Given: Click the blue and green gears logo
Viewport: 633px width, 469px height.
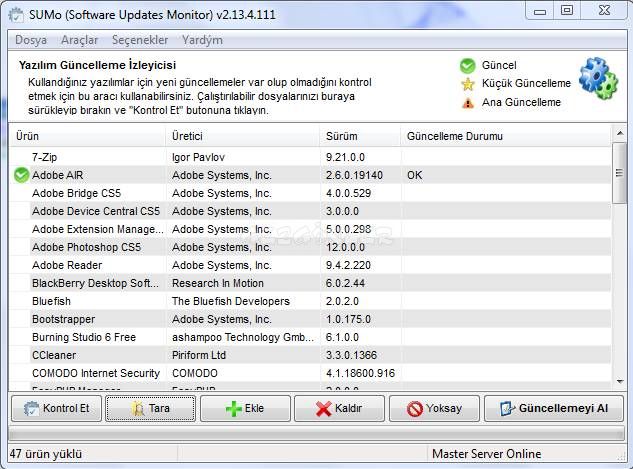Looking at the screenshot, I should point(598,79).
